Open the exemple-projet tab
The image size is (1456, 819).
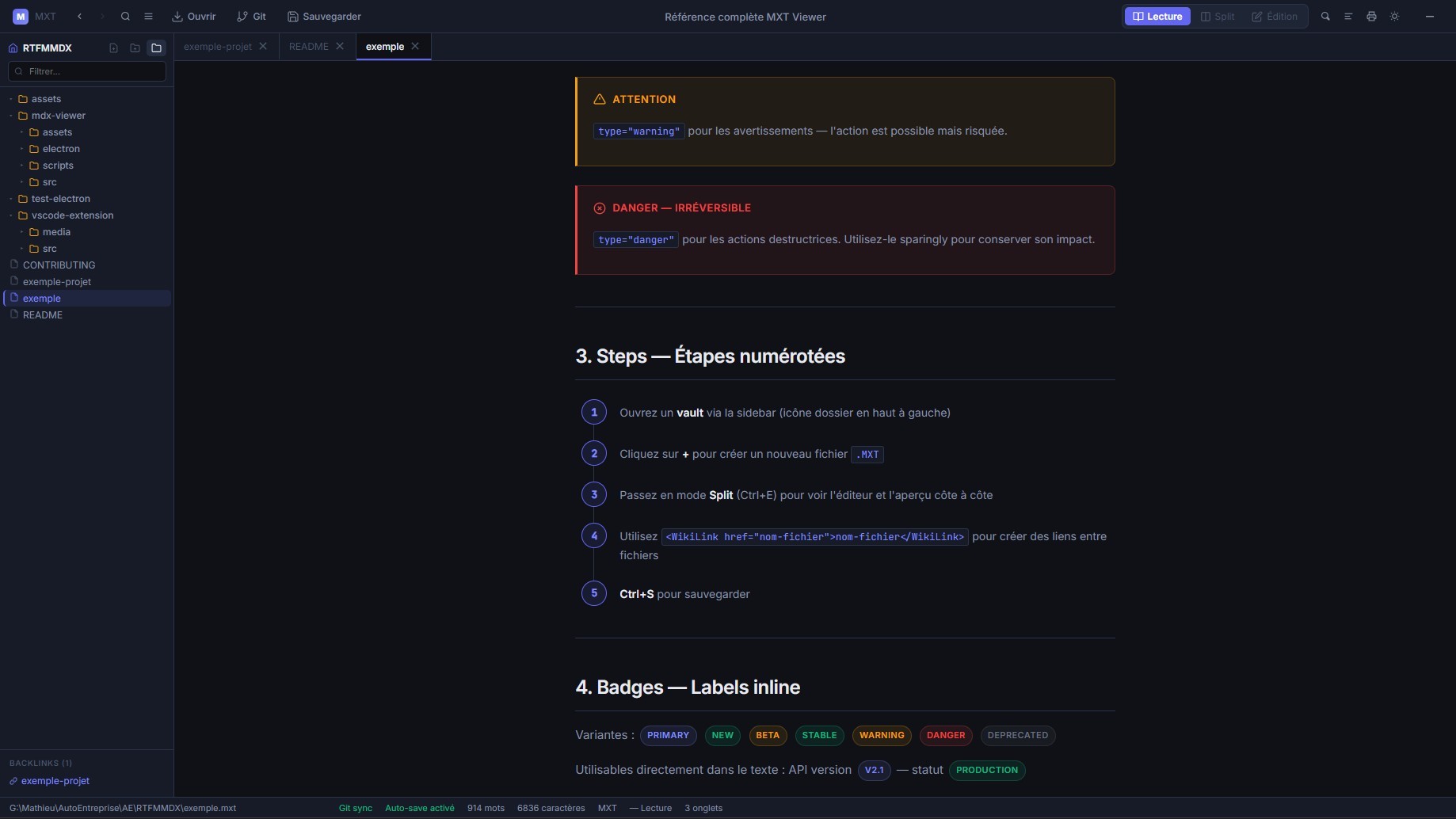(218, 47)
